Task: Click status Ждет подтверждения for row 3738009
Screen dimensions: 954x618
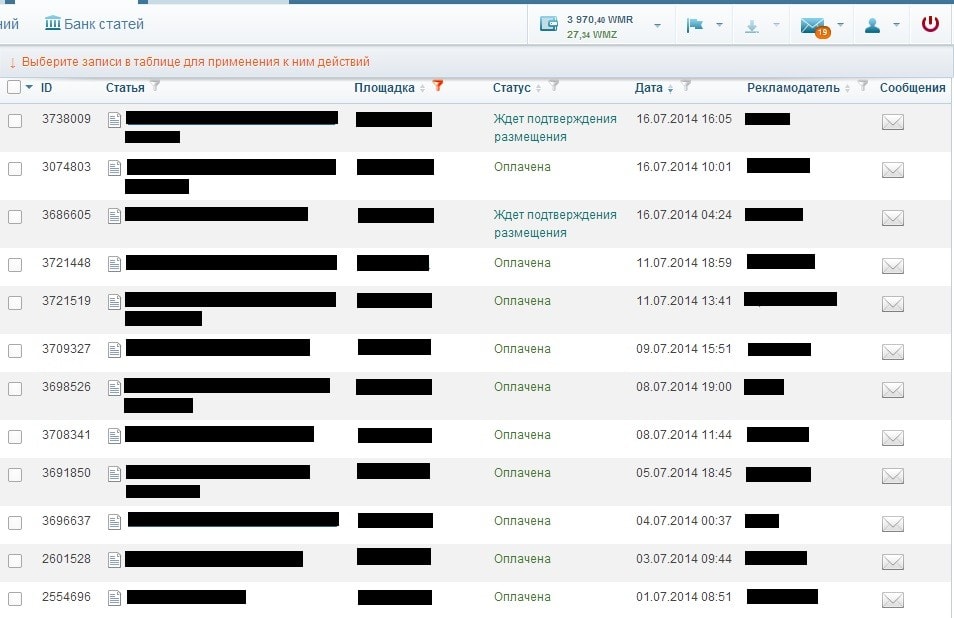Action: tap(555, 128)
